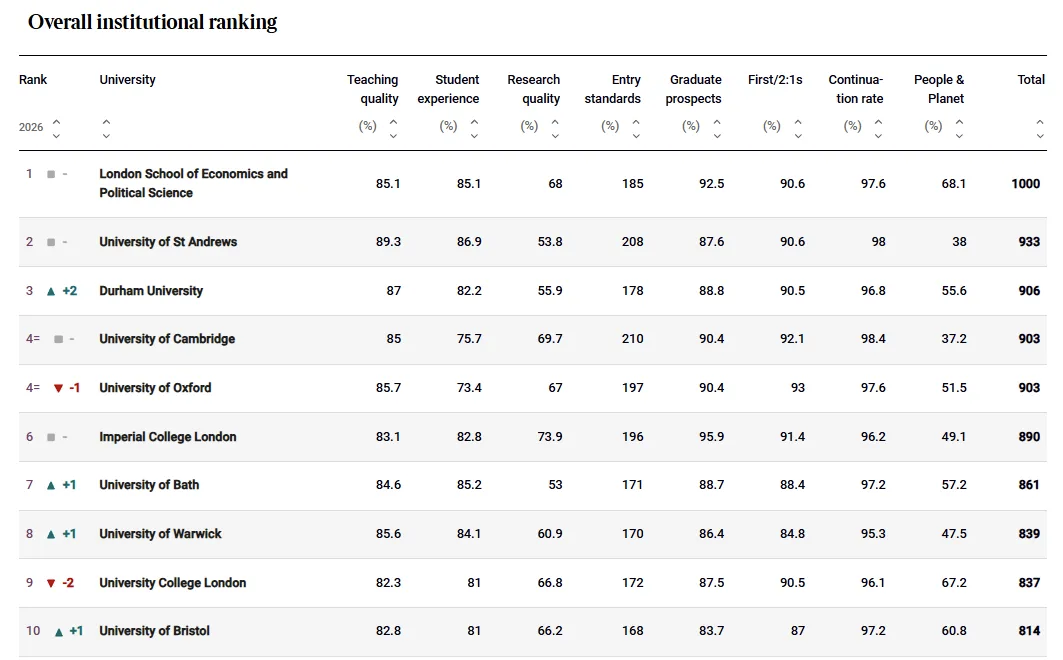Sort by Research quality arrows
The width and height of the screenshot is (1063, 660).
tap(555, 128)
